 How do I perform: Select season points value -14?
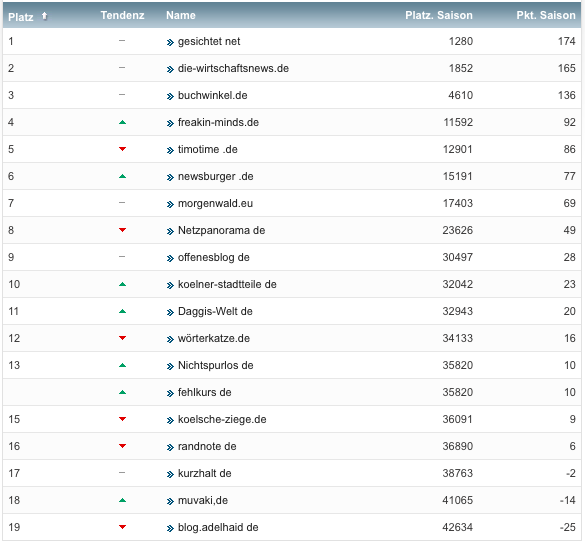pyautogui.click(x=568, y=500)
